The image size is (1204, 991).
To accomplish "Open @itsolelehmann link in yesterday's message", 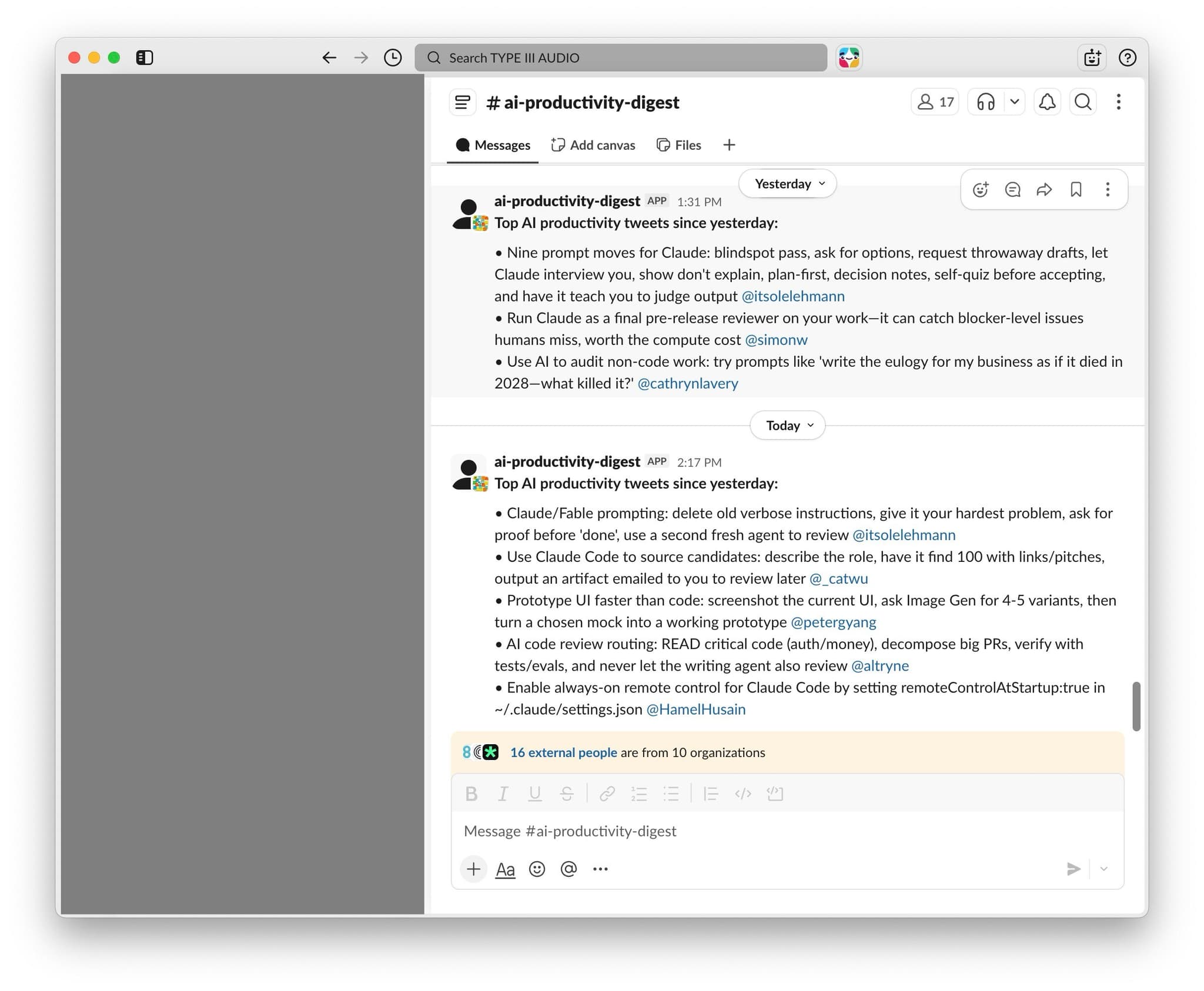I will [x=793, y=296].
